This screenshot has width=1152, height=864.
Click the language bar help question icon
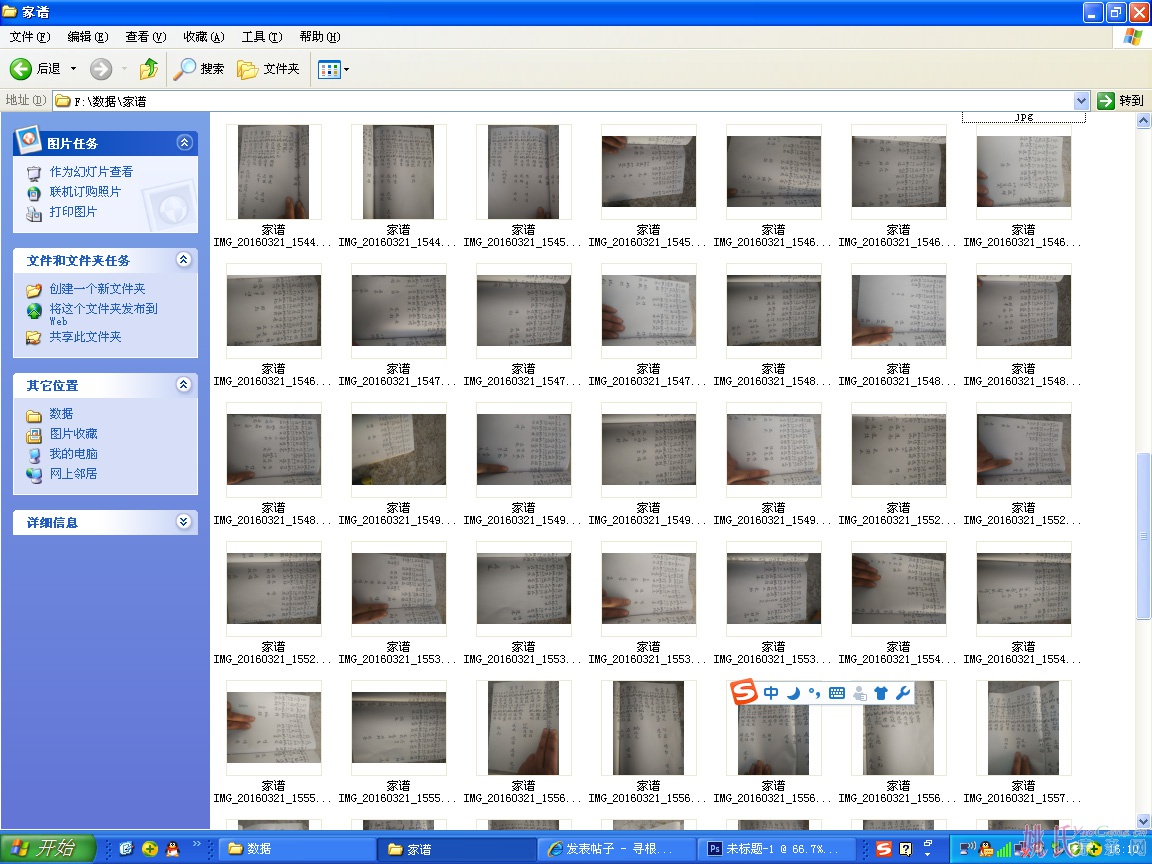(x=906, y=849)
